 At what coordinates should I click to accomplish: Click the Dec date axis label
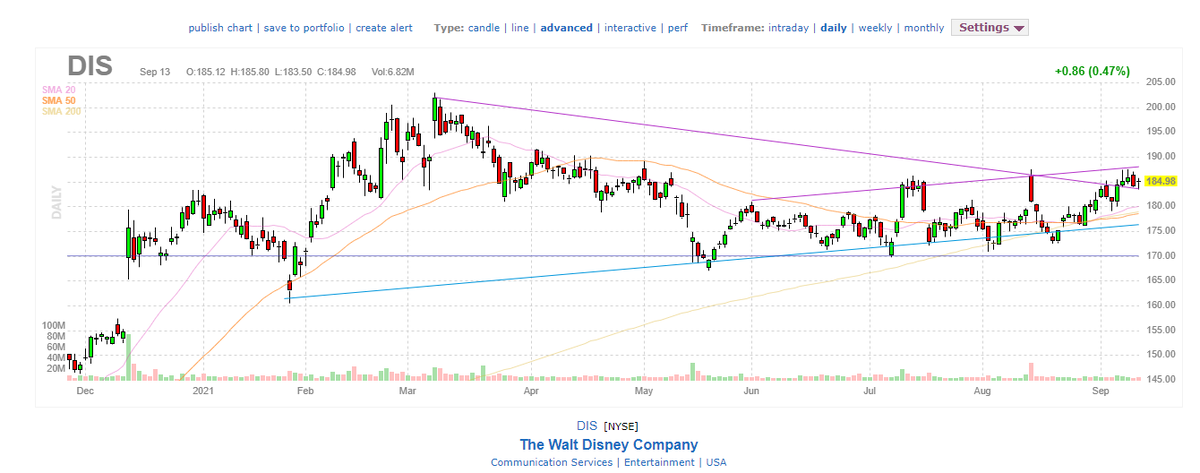pyautogui.click(x=84, y=393)
